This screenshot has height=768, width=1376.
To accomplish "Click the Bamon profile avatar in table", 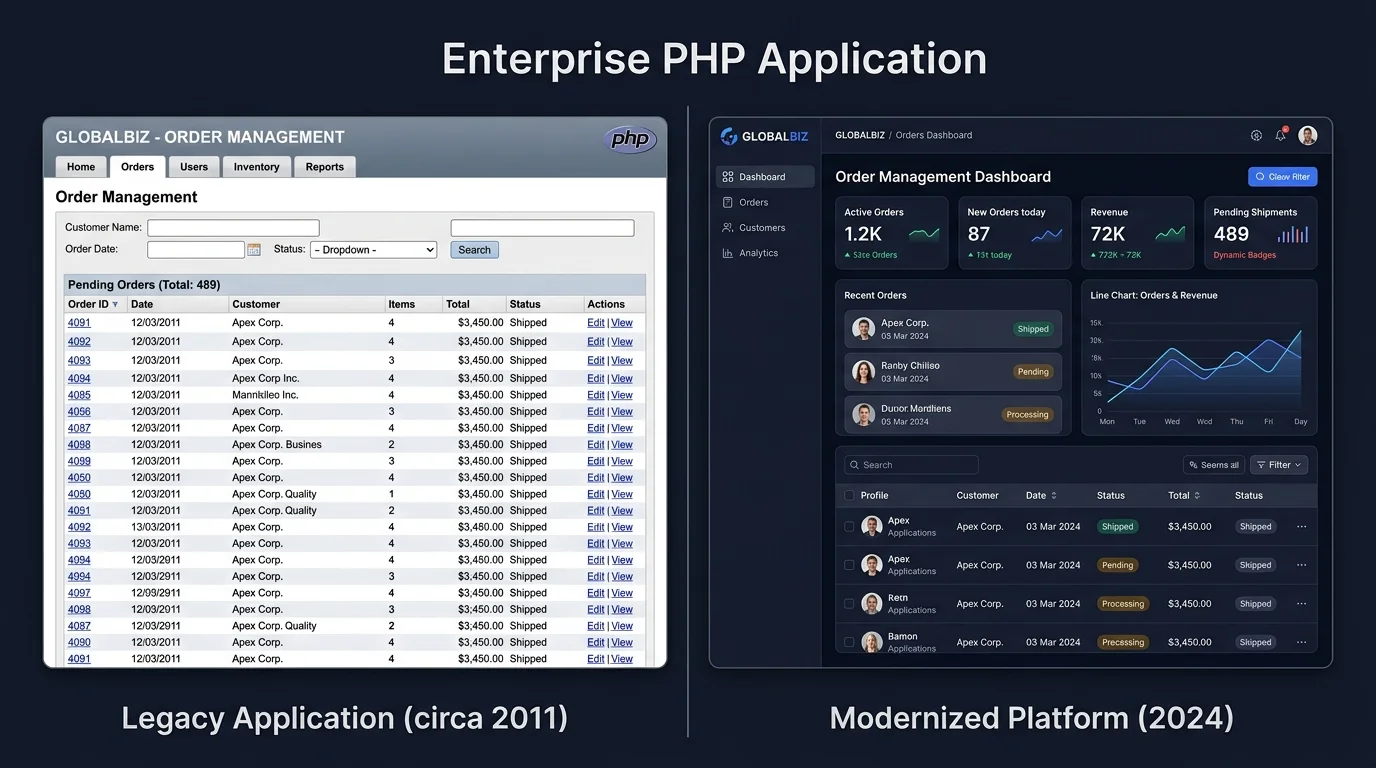I will pyautogui.click(x=872, y=642).
